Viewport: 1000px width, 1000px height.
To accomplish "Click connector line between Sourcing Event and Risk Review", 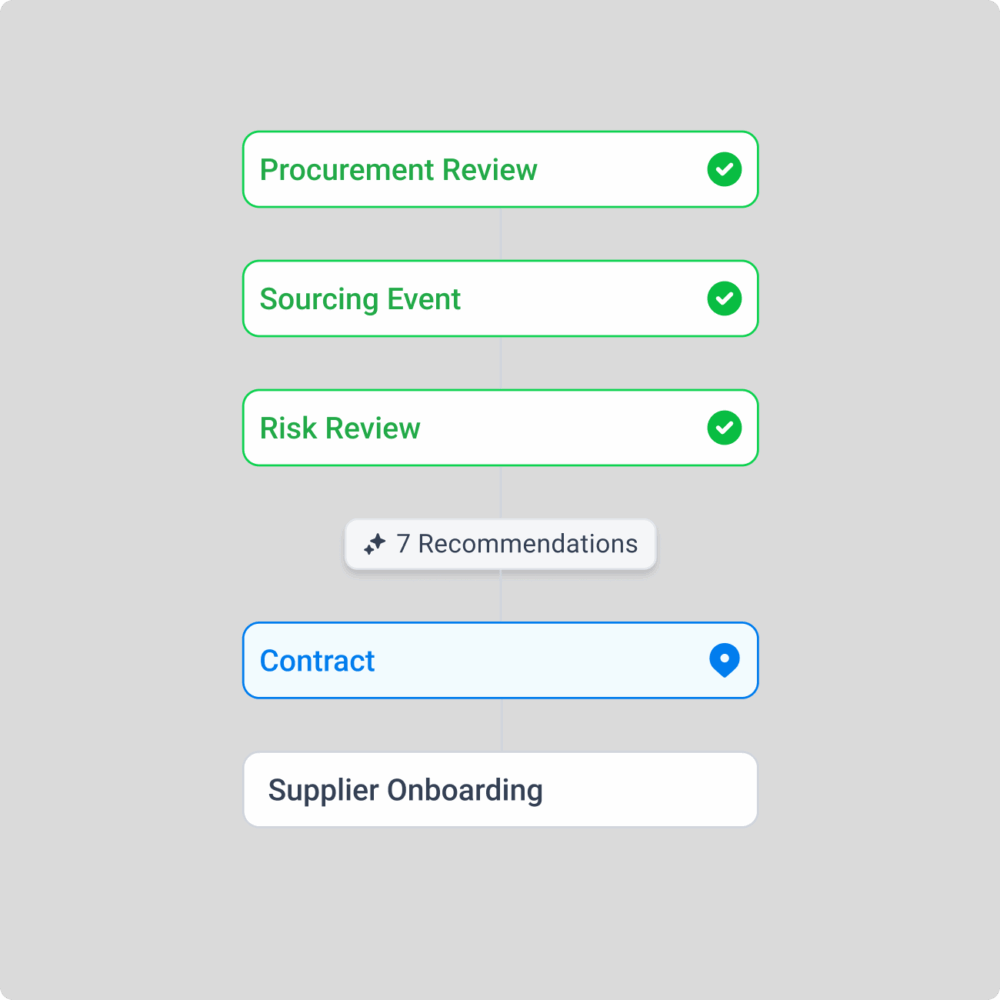I will [500, 363].
